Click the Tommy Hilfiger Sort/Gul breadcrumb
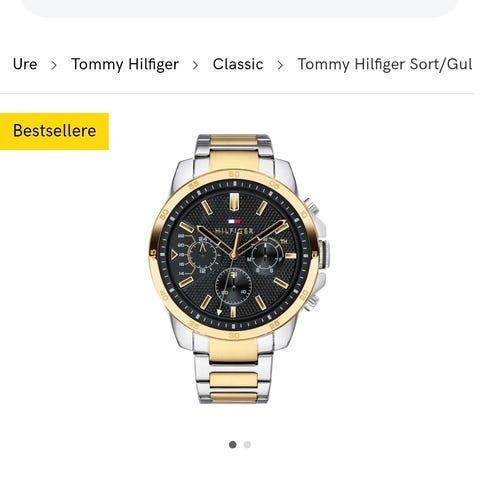Image resolution: width=480 pixels, height=480 pixels. [384, 64]
